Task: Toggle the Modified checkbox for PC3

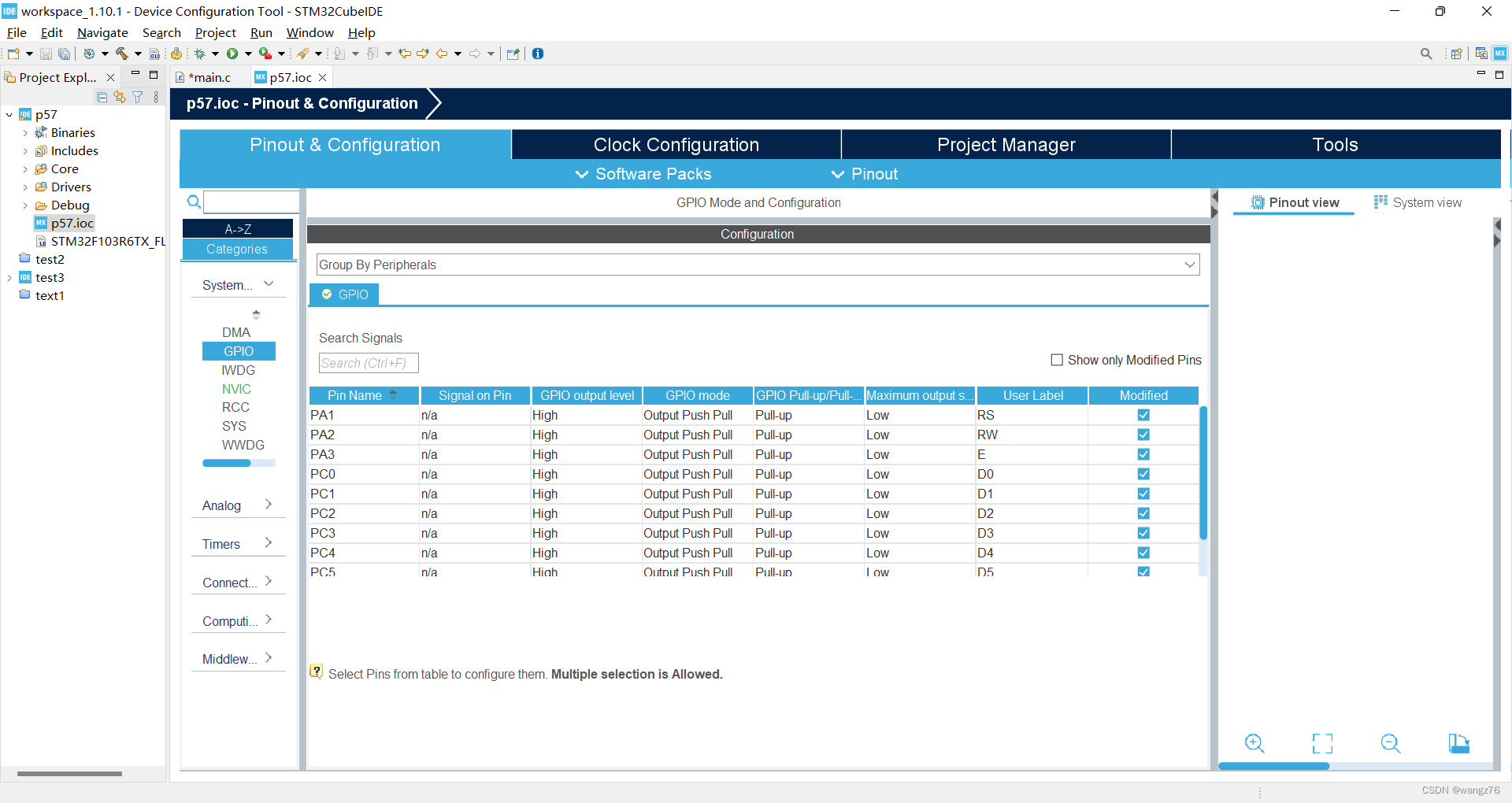Action: [1143, 533]
